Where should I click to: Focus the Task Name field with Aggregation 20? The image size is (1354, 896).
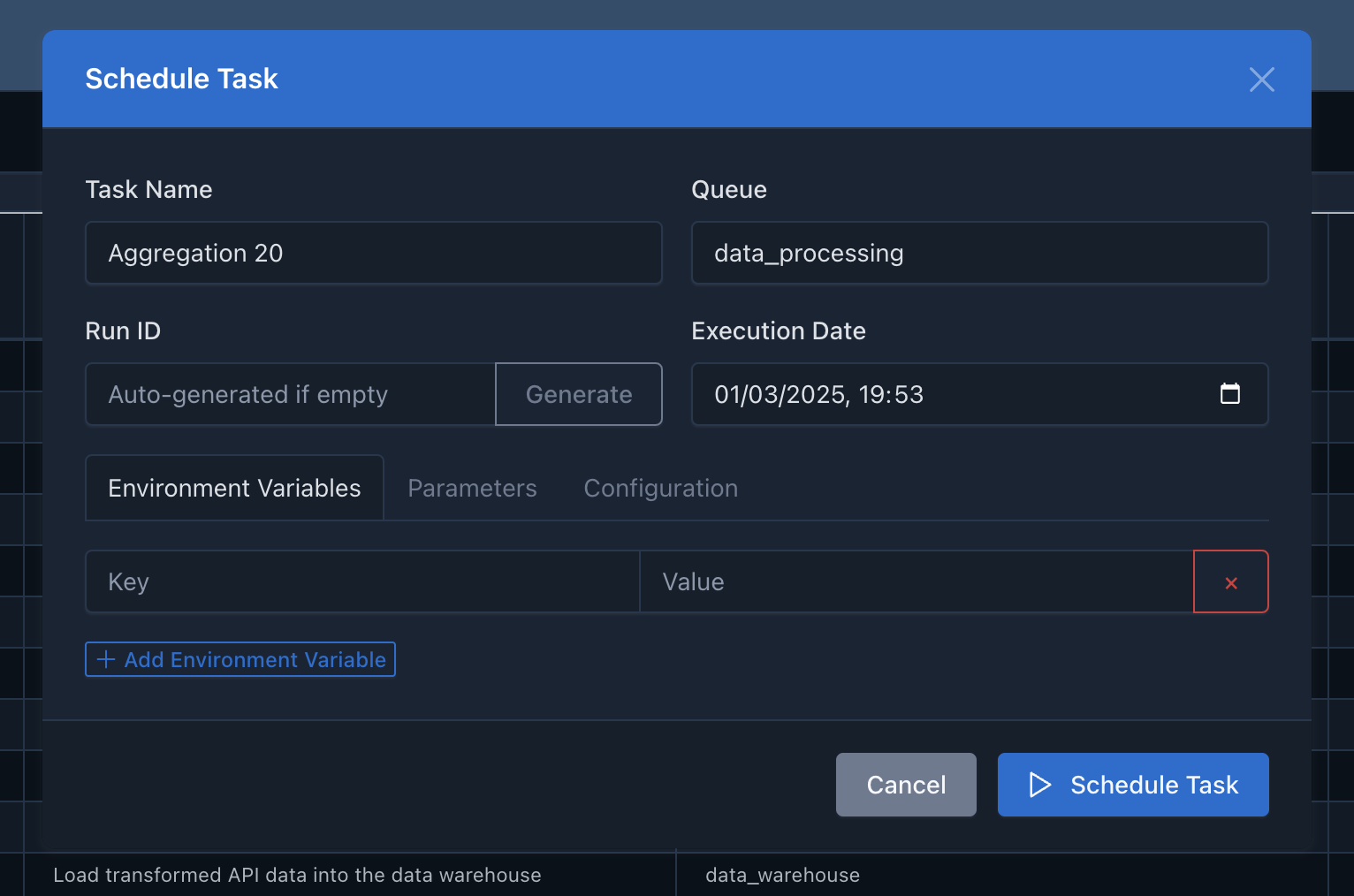374,253
